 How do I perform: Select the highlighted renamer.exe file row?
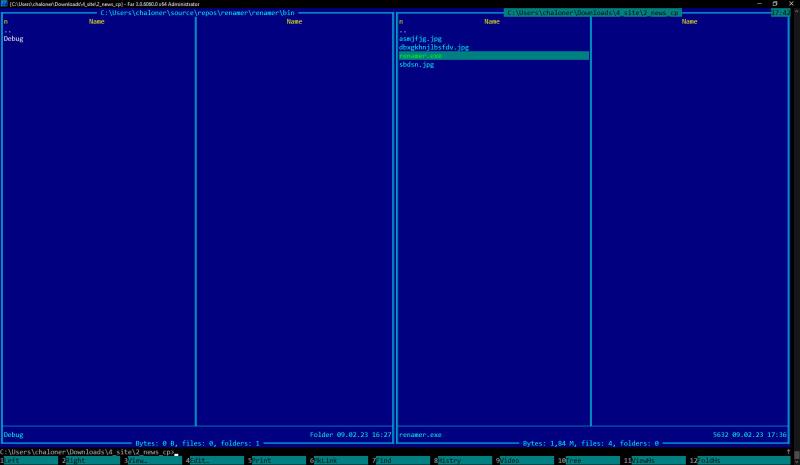(494, 56)
